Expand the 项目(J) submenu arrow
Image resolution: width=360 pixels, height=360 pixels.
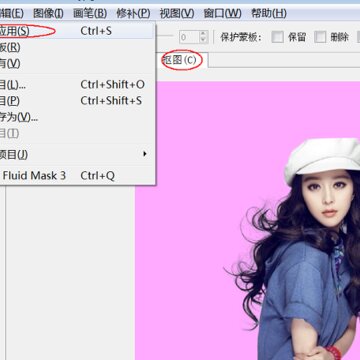[145, 154]
